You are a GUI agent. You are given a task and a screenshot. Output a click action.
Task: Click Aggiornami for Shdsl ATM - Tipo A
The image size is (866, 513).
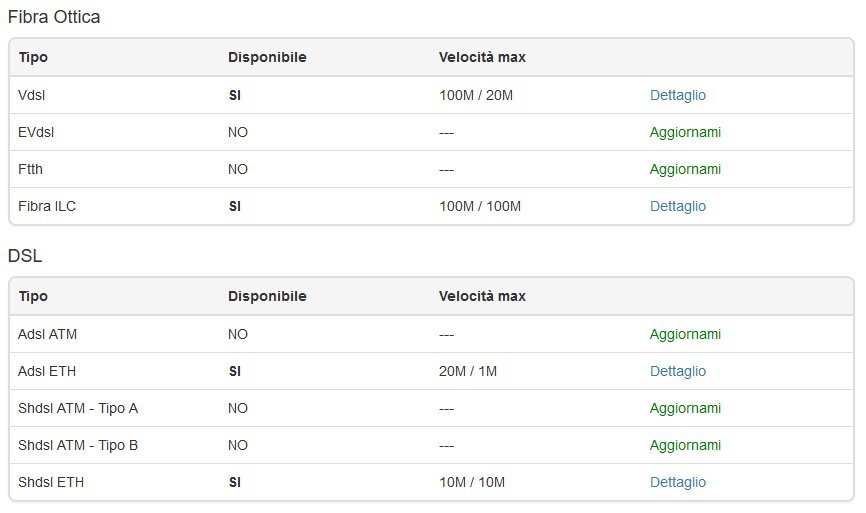[x=685, y=408]
